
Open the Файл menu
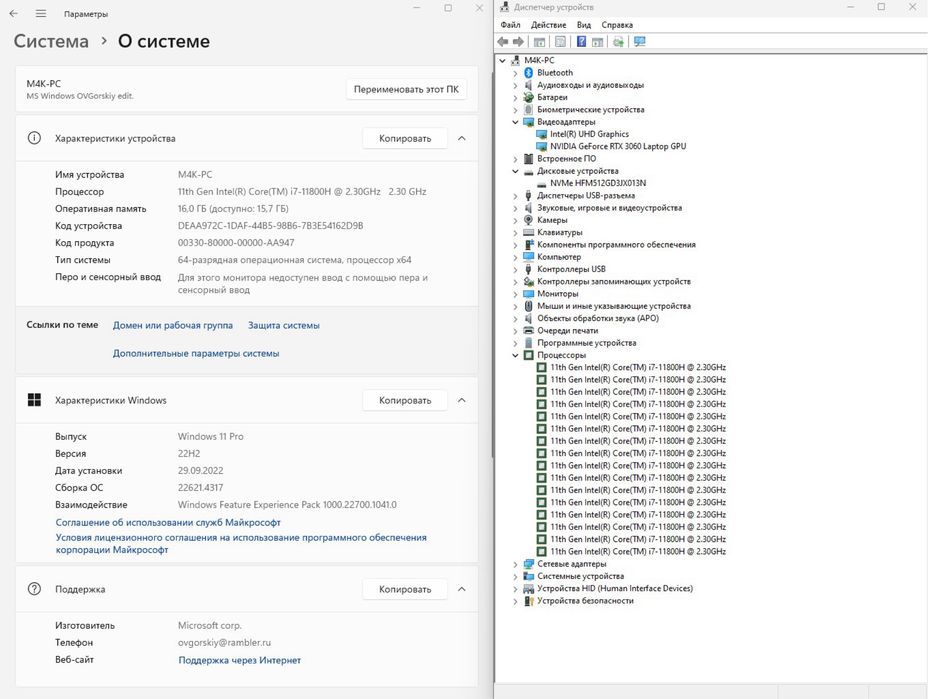pos(510,25)
